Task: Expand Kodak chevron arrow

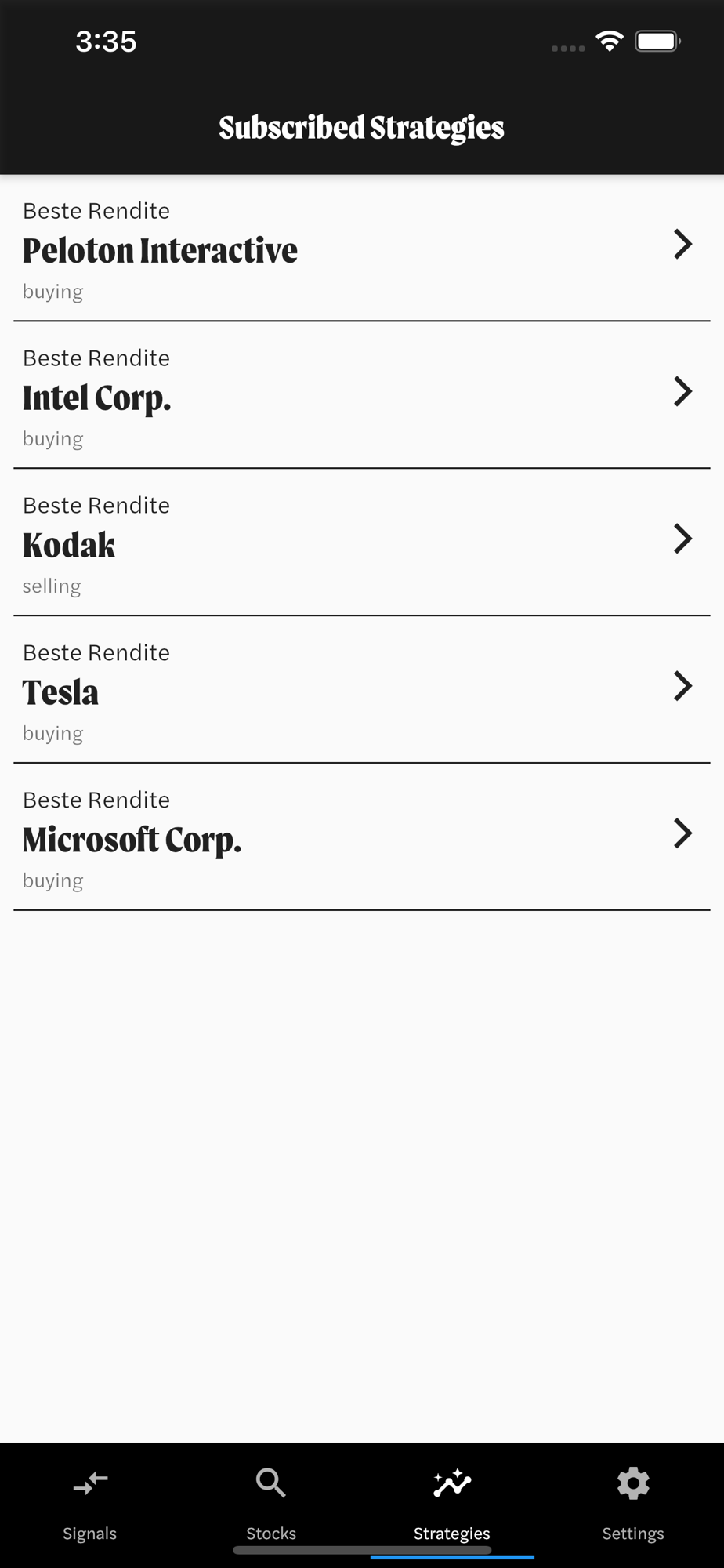Action: 683,539
